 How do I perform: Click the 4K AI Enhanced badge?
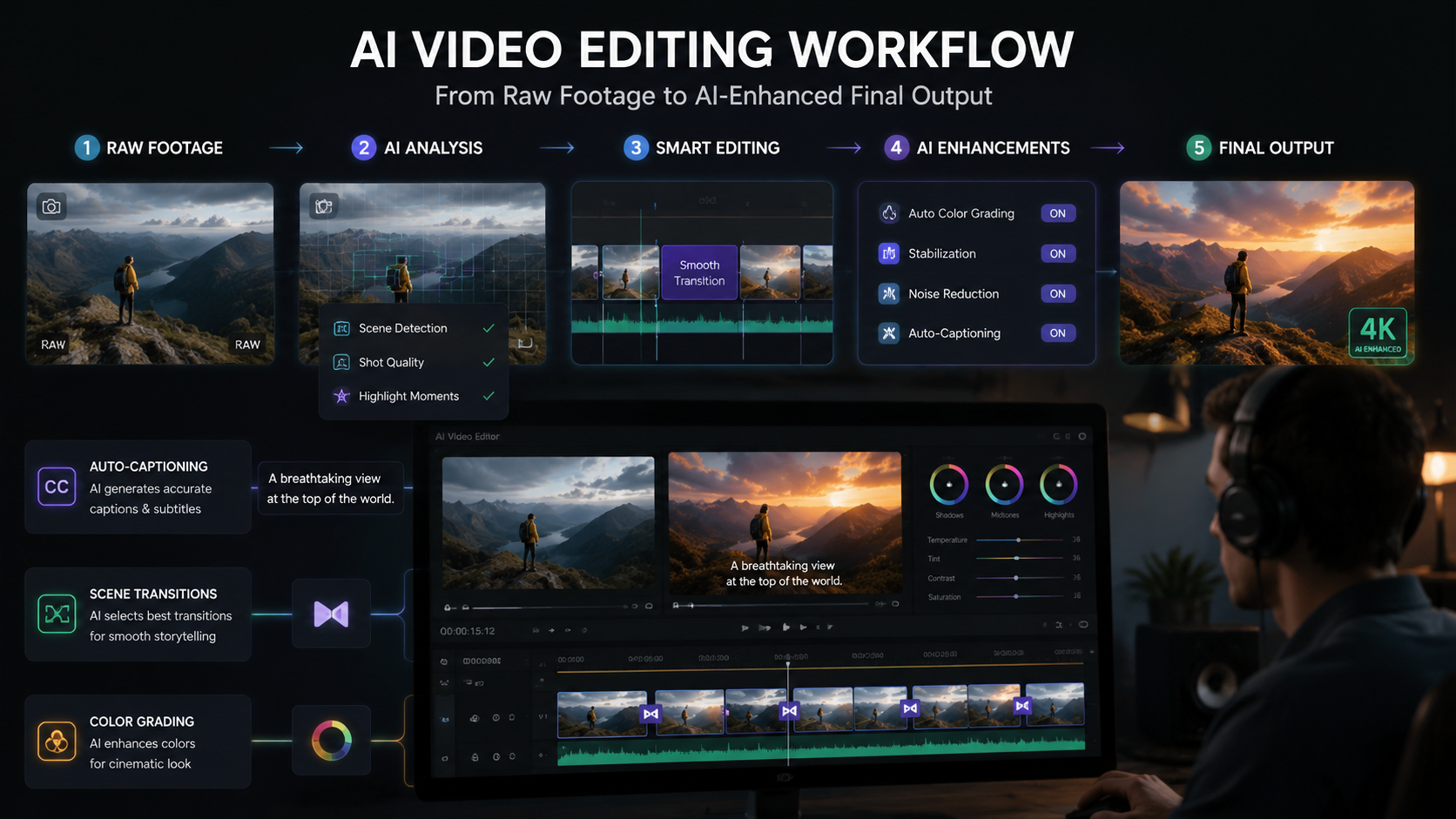click(x=1378, y=334)
